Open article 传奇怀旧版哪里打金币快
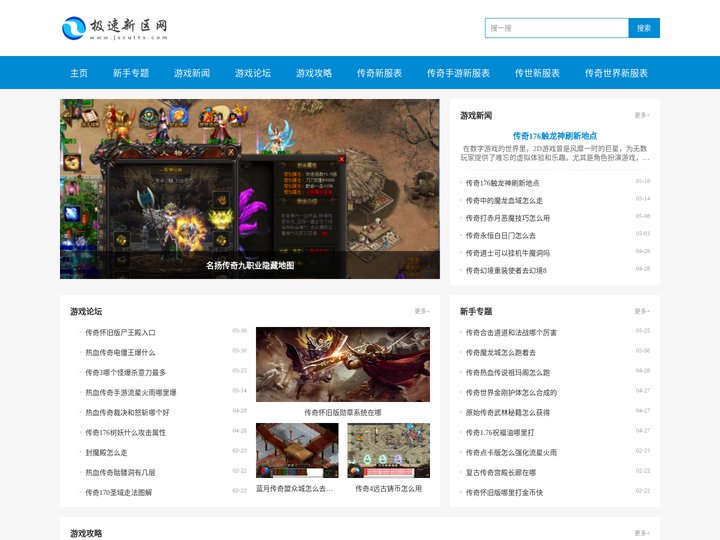Viewport: 720px width, 540px height. tap(504, 492)
